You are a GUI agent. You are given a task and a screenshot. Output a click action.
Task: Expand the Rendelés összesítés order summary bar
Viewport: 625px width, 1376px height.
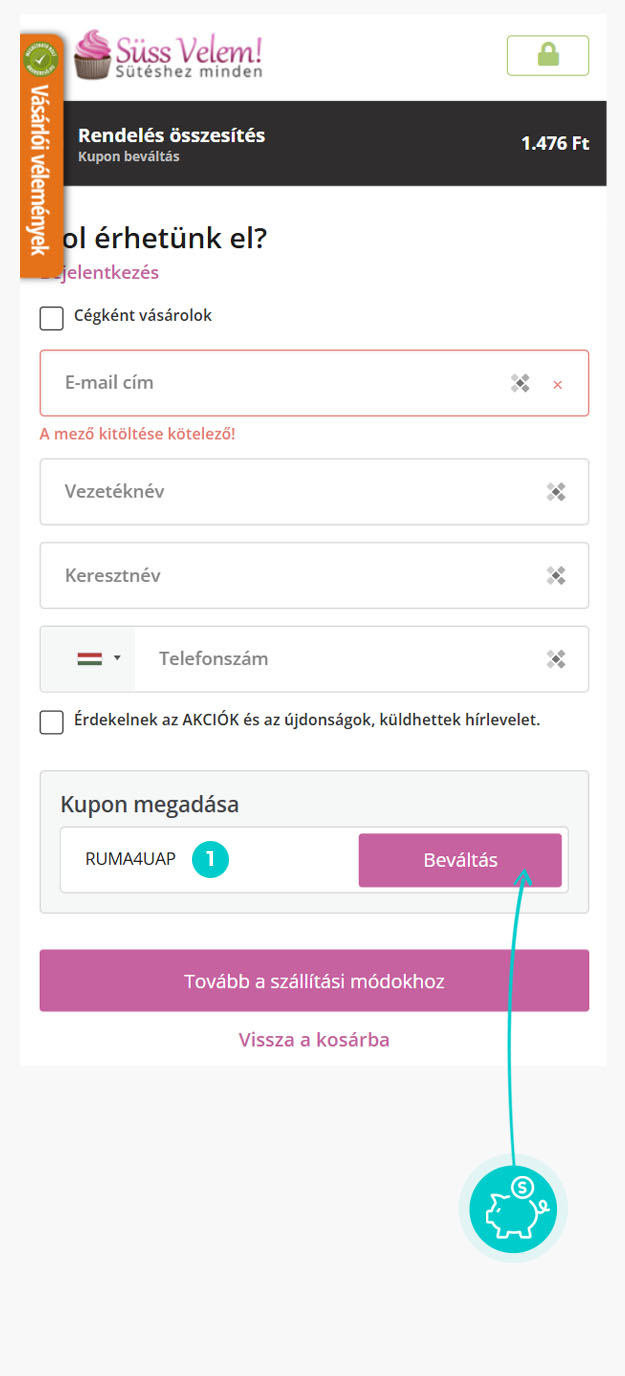(313, 143)
